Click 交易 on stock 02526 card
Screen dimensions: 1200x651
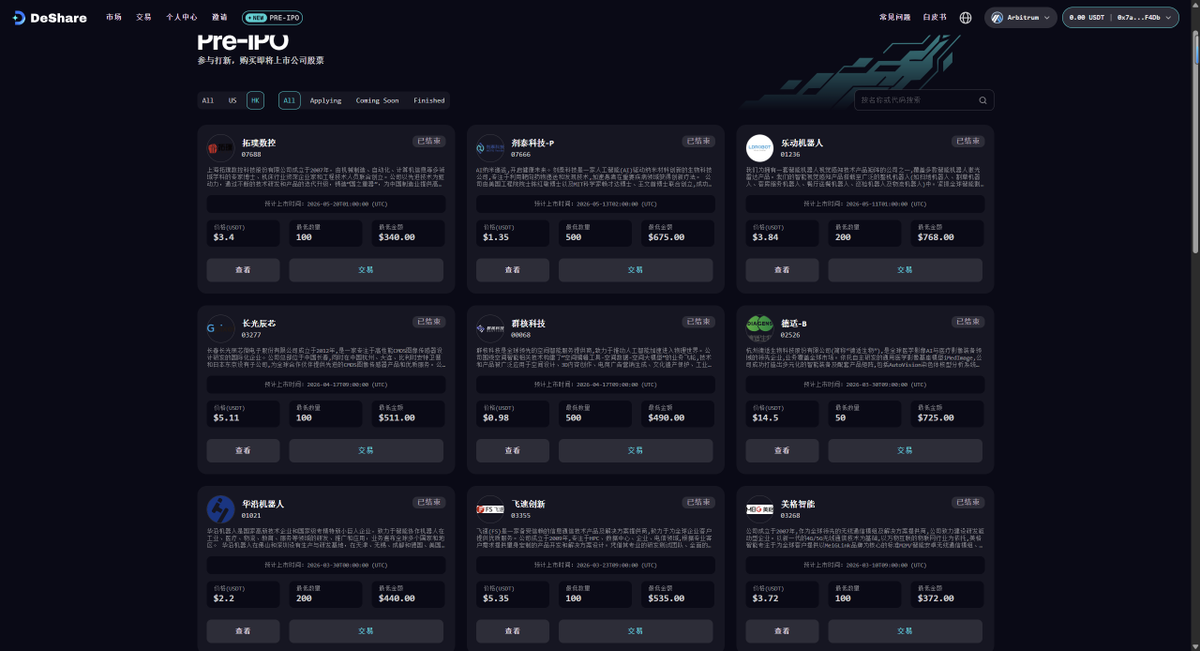tap(905, 450)
